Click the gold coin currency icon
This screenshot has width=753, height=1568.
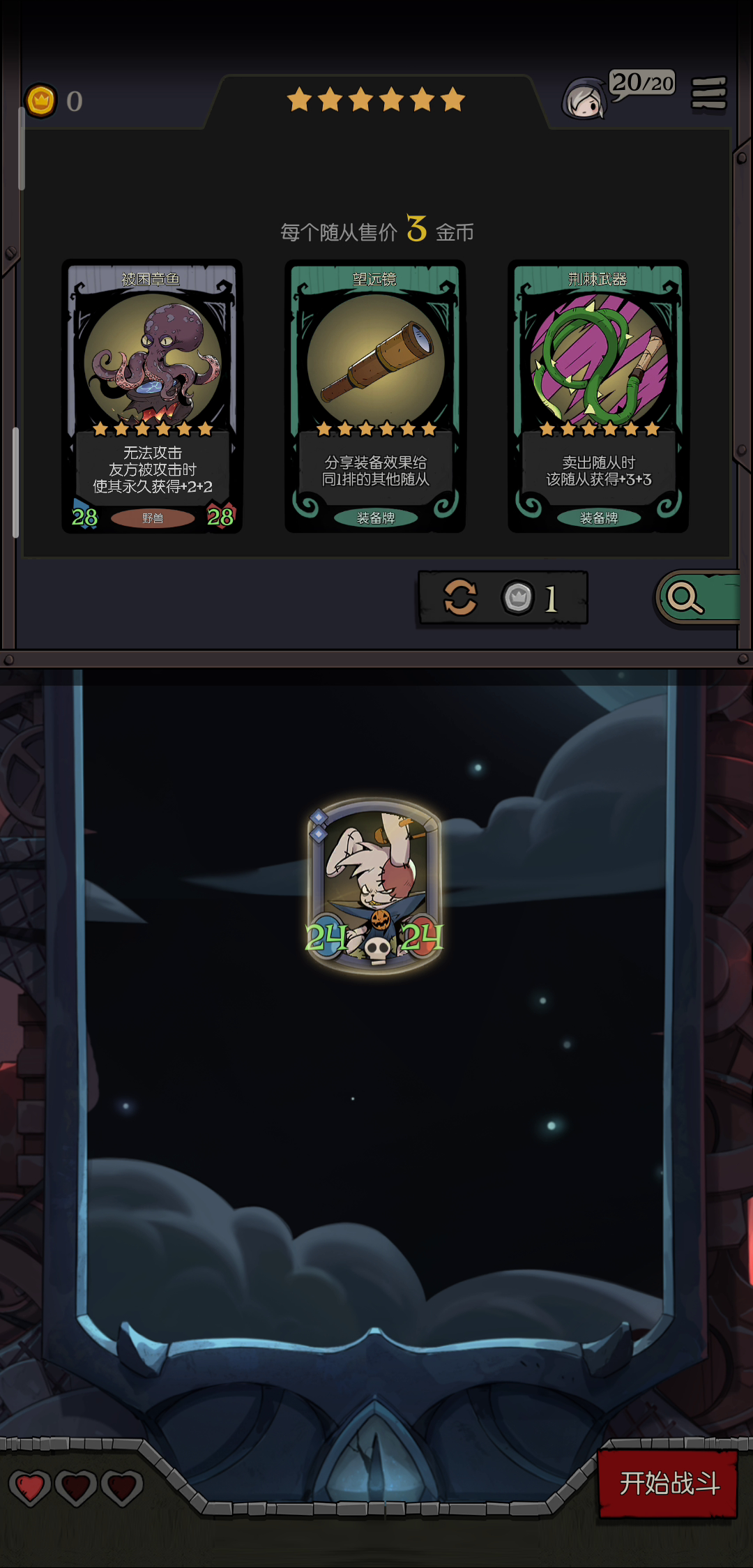pyautogui.click(x=41, y=101)
